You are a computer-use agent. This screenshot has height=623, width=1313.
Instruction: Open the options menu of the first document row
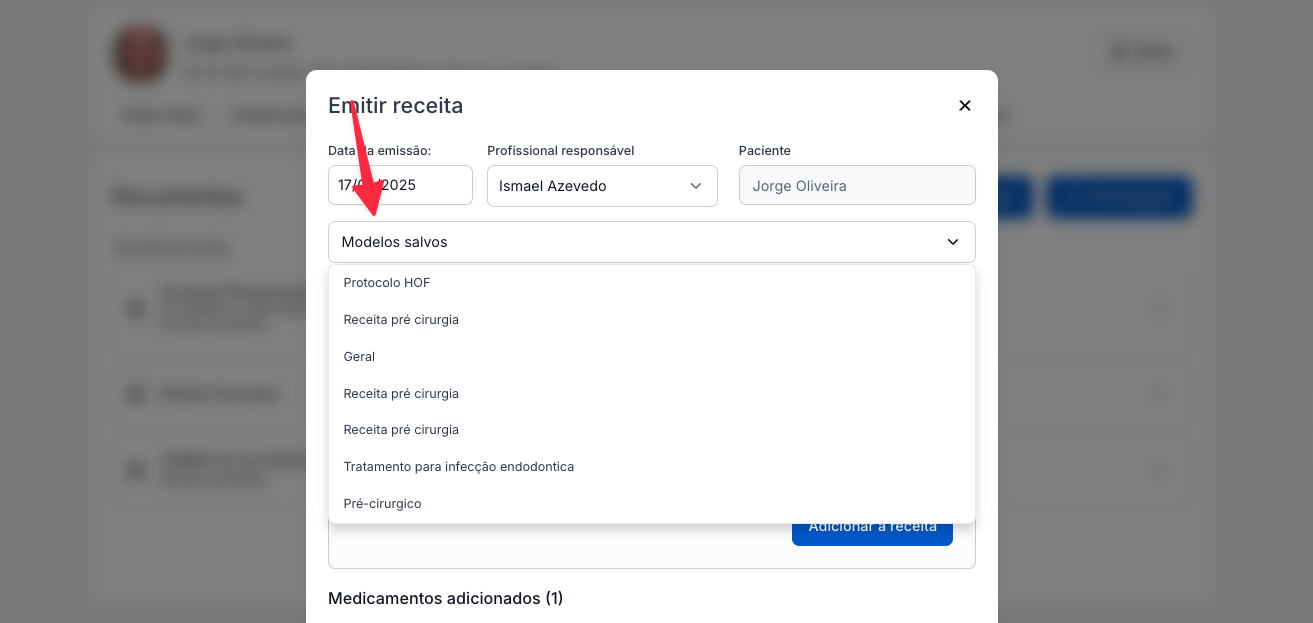point(1160,311)
